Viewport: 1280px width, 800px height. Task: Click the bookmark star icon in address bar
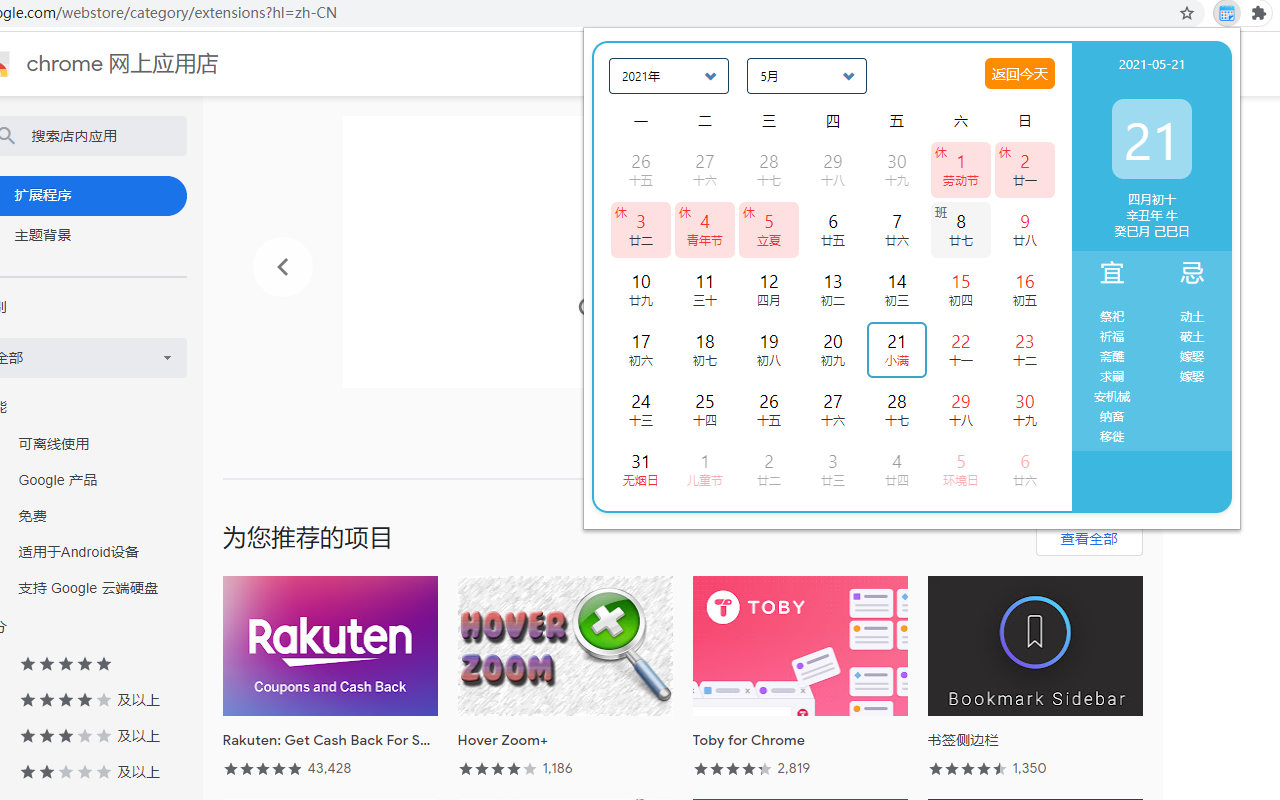pyautogui.click(x=1187, y=13)
